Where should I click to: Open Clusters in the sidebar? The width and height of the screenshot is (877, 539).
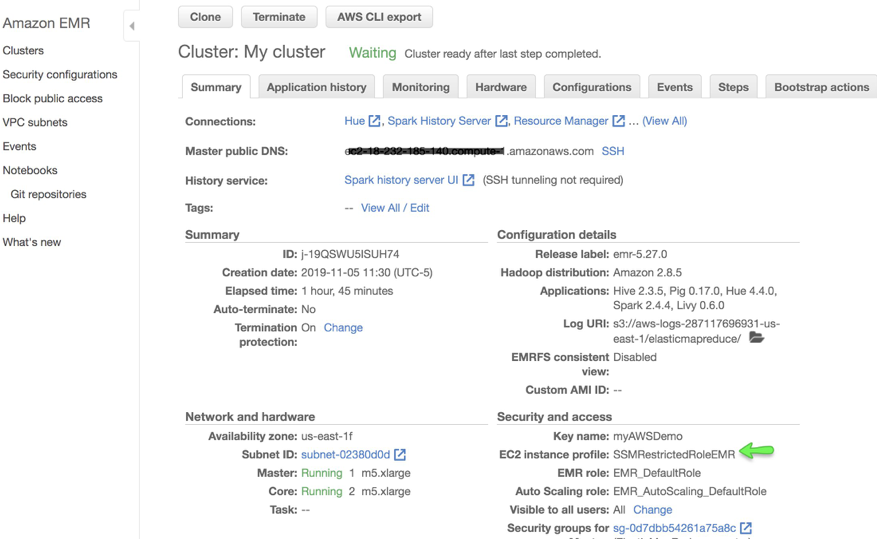(23, 50)
